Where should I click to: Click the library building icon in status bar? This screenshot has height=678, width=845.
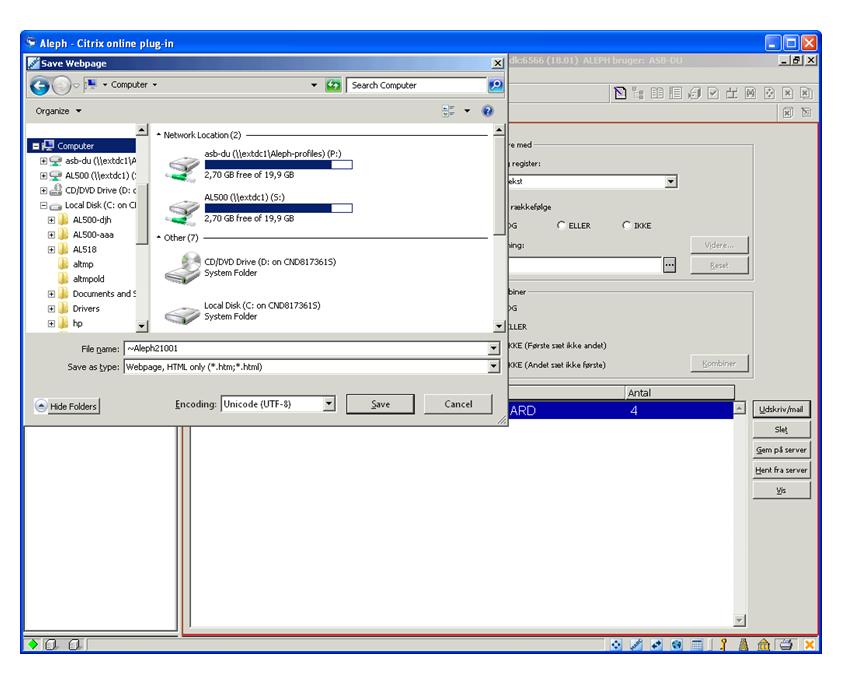pyautogui.click(x=763, y=645)
